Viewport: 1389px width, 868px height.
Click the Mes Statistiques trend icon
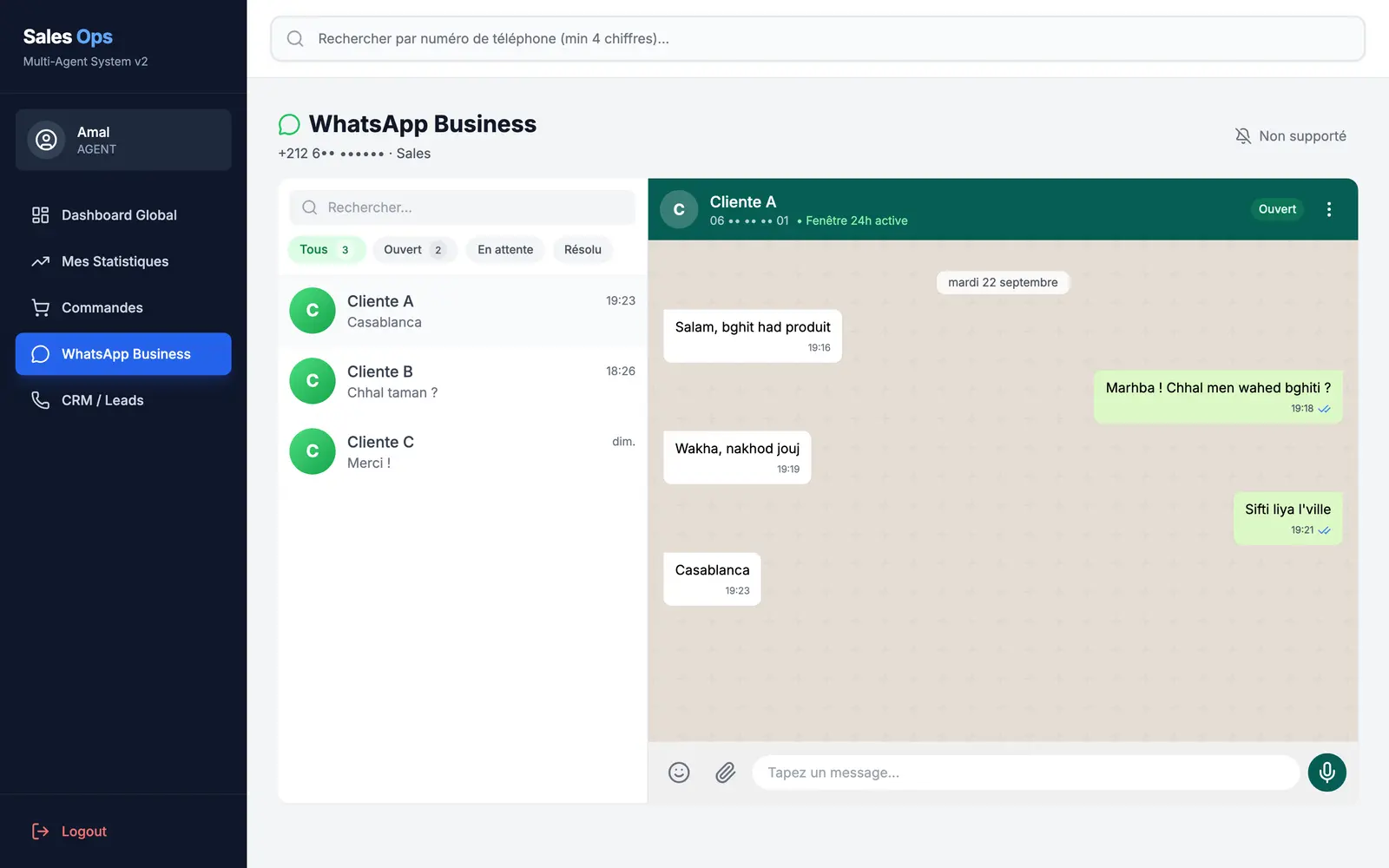click(x=40, y=261)
